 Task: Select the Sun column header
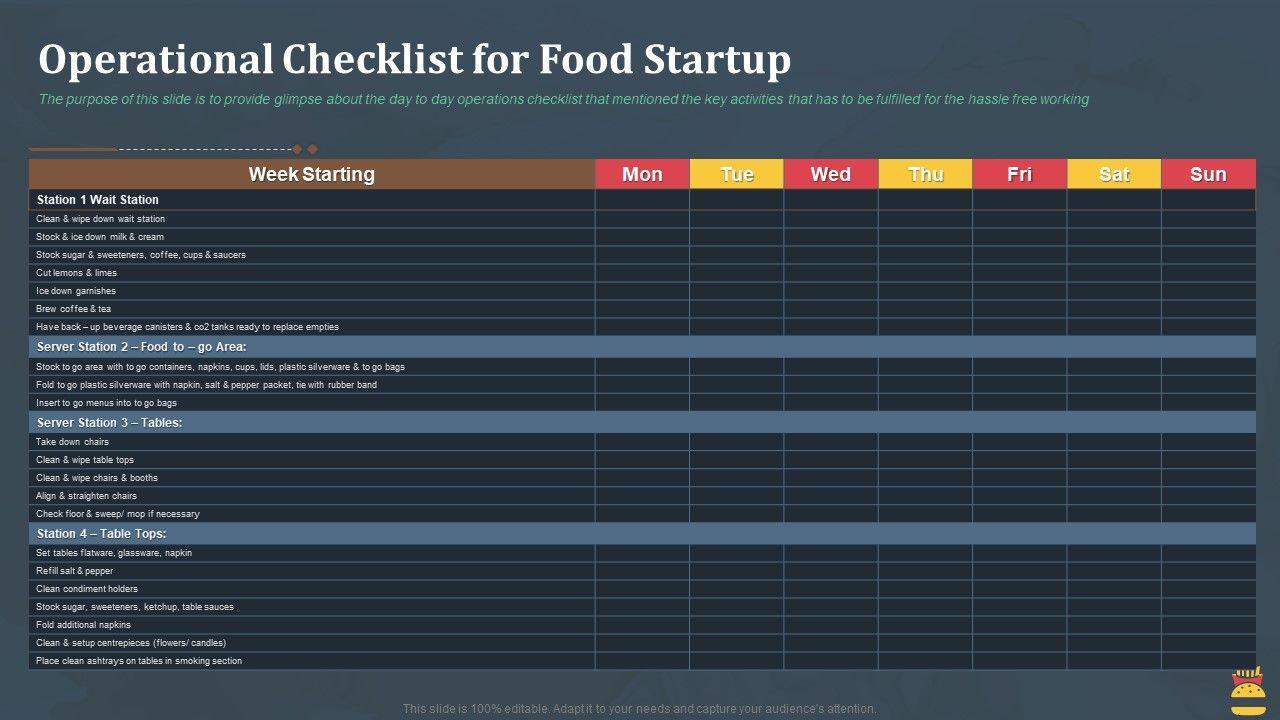[1208, 174]
